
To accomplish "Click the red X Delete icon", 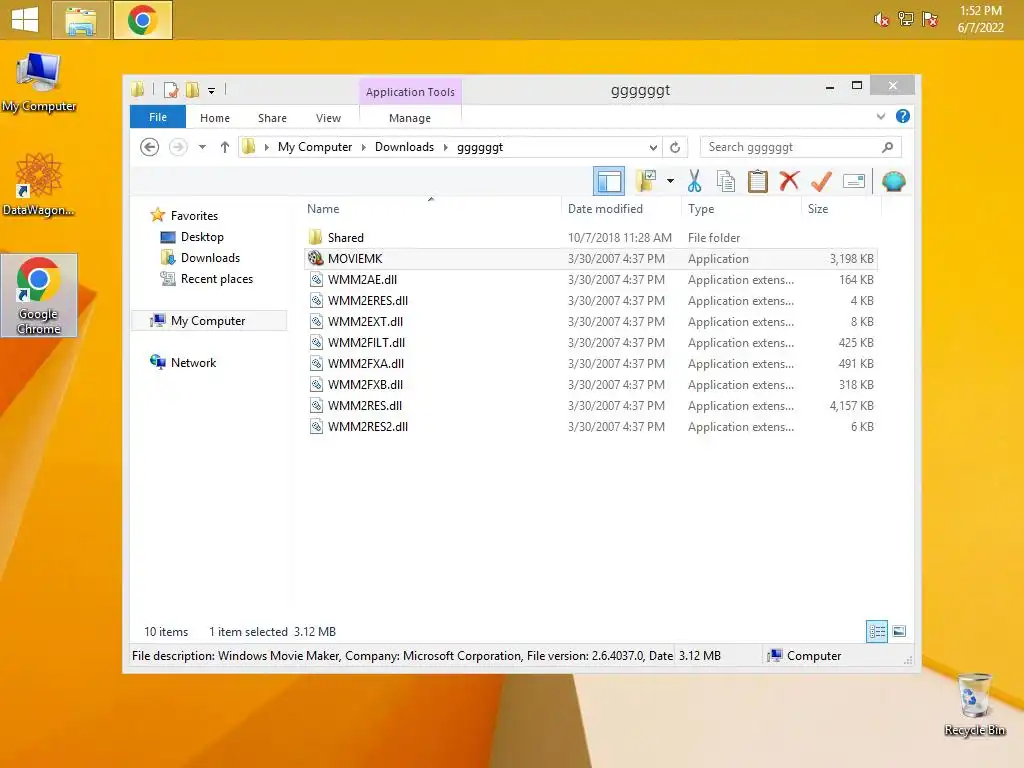I will click(789, 181).
